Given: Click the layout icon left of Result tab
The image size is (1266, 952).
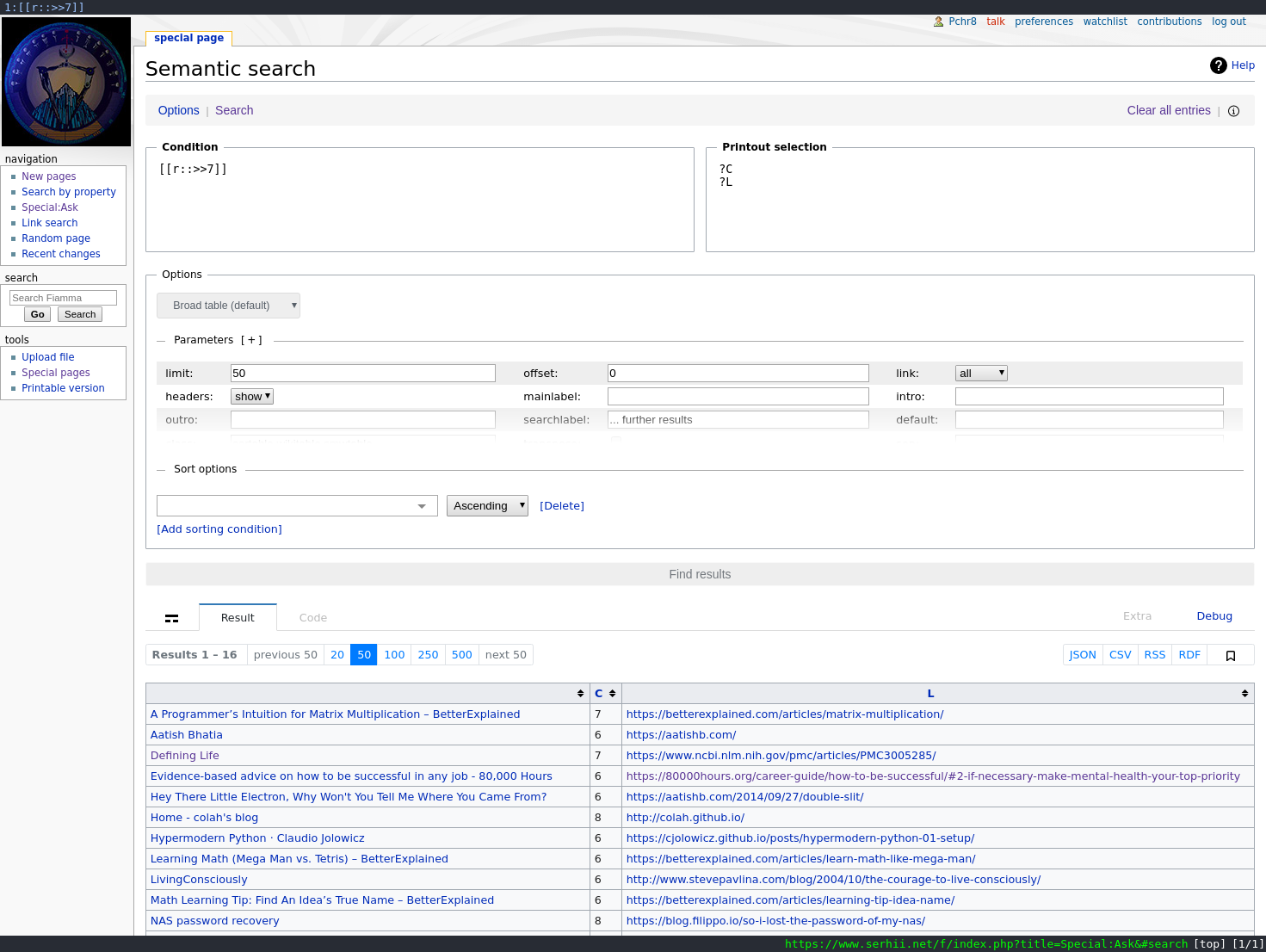Looking at the screenshot, I should tap(172, 618).
